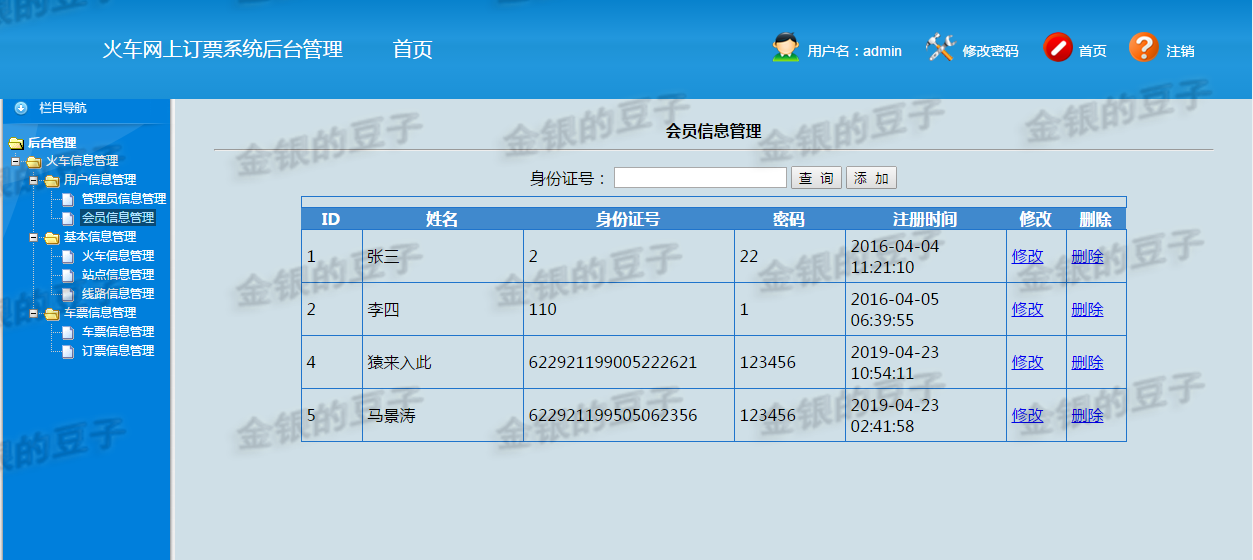Screen dimensions: 1253x560
Task: Click the 查询 search button
Action: (816, 178)
